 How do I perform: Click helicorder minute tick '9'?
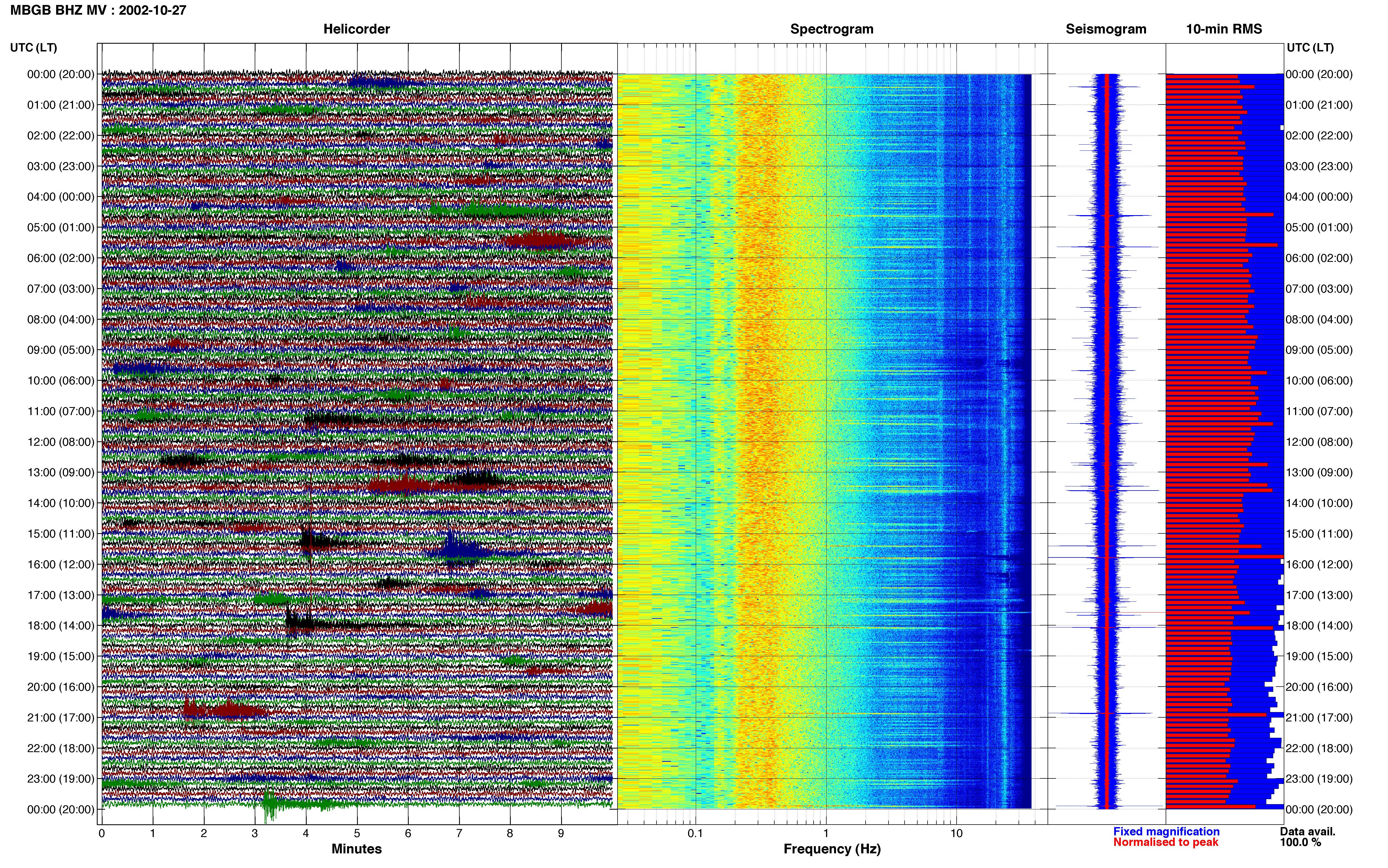(561, 833)
